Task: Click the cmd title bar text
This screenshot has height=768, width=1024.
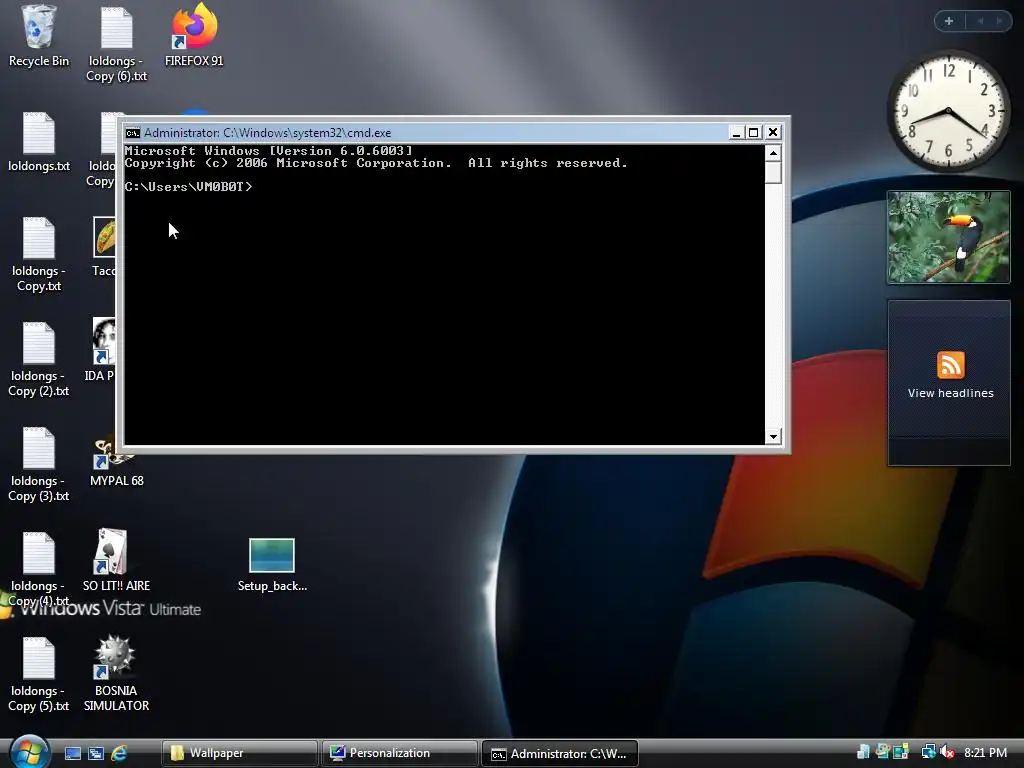Action: [267, 133]
